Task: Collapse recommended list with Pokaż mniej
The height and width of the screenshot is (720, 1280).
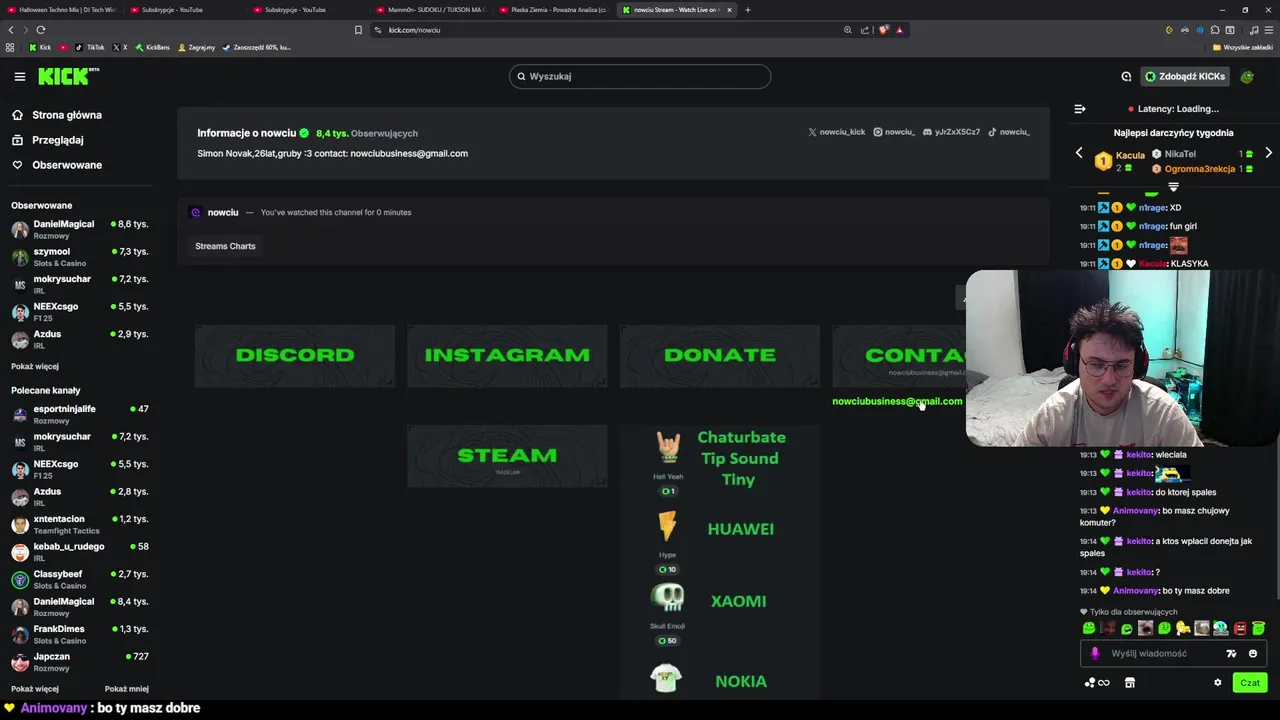Action: point(127,689)
